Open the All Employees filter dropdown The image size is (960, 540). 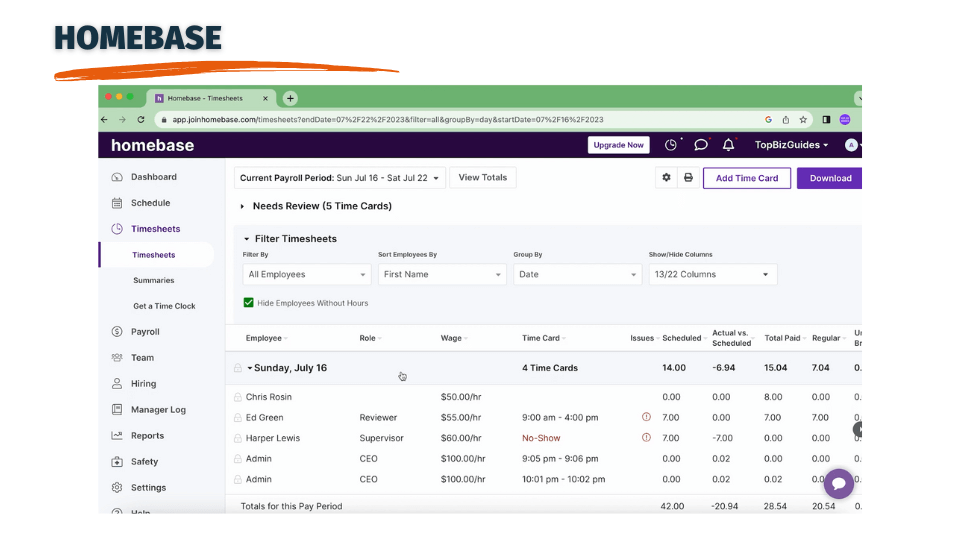click(307, 274)
